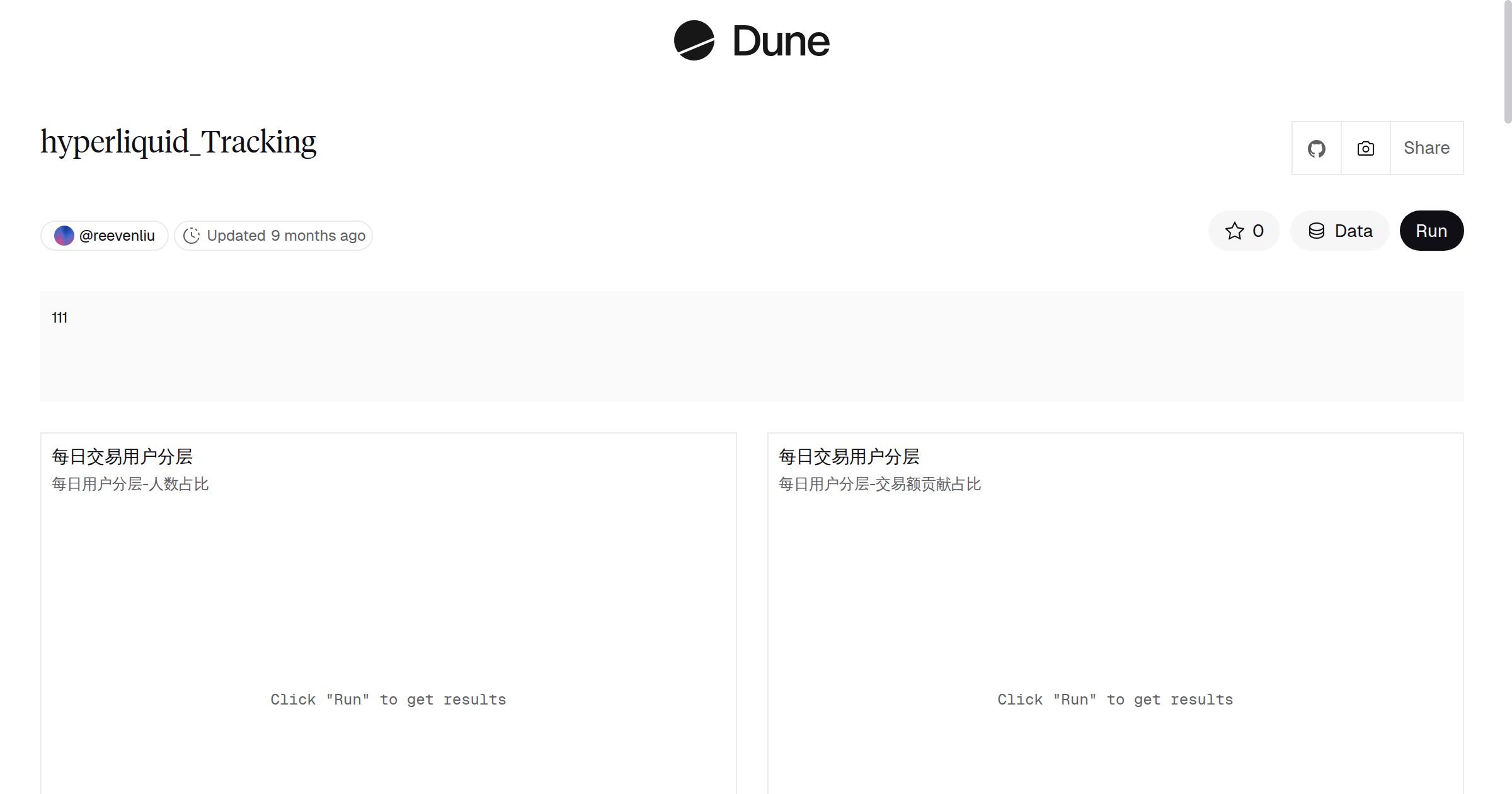Select the text widget showing 111
This screenshot has height=794, width=1512.
pos(60,318)
